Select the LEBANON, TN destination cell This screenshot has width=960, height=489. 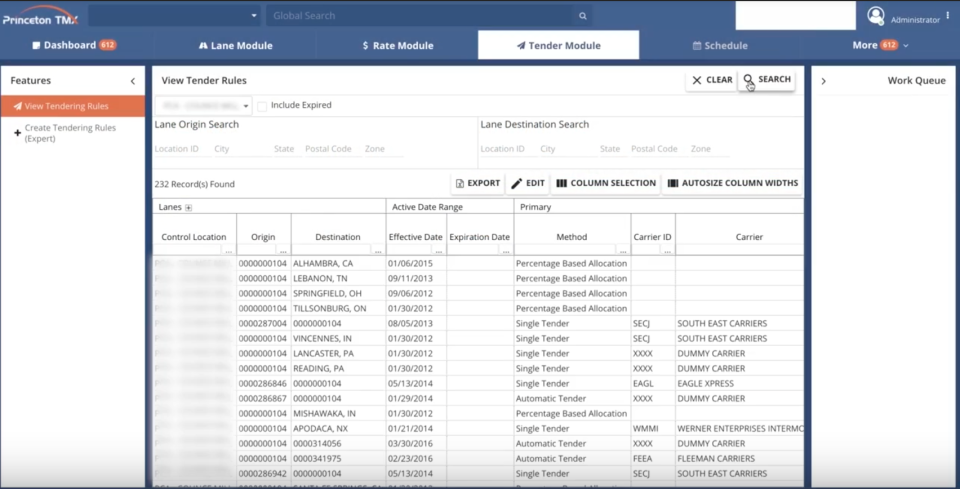338,278
